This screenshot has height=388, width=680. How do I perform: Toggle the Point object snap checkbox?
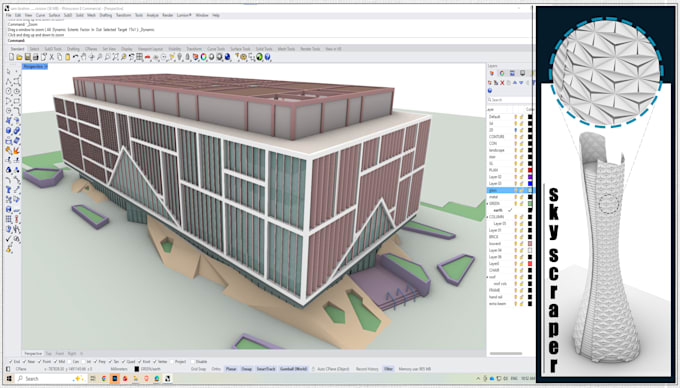[39, 362]
